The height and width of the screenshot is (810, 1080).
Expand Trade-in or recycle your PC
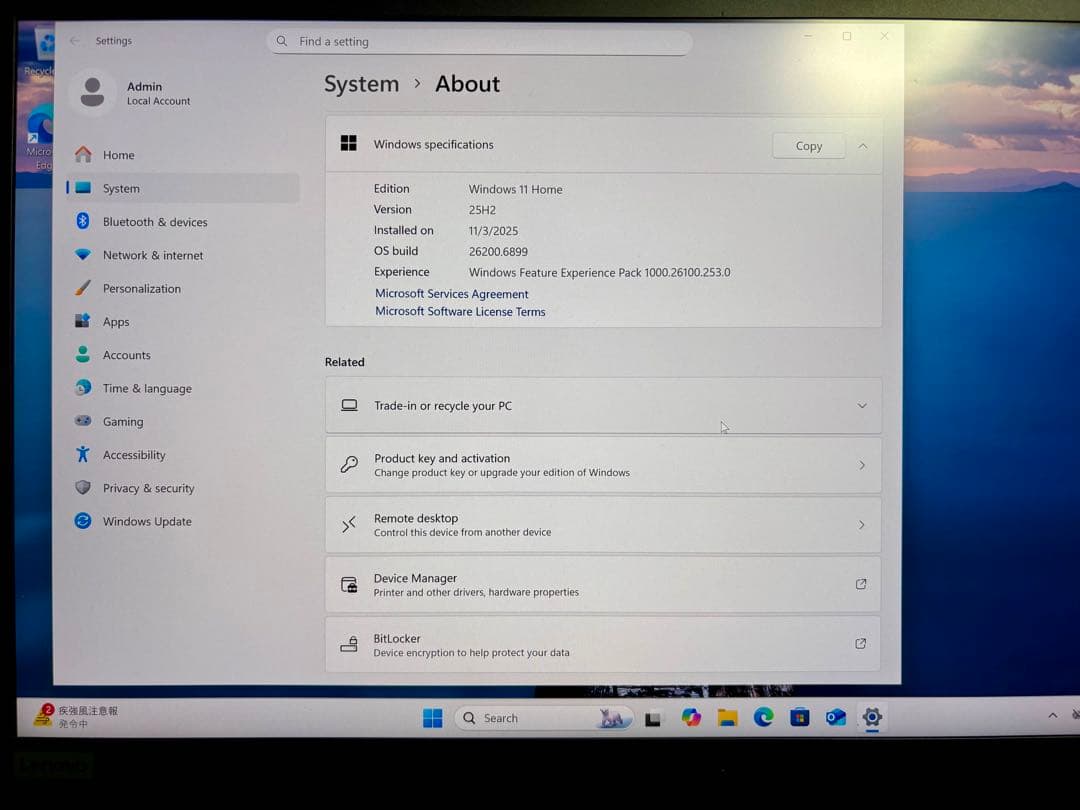[x=861, y=405]
